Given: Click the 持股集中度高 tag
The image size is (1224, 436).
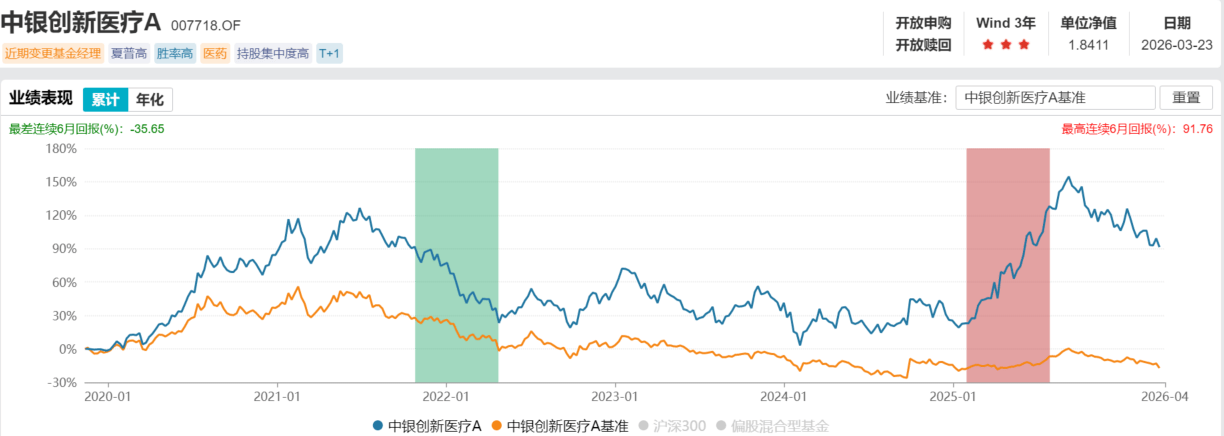Looking at the screenshot, I should (272, 54).
